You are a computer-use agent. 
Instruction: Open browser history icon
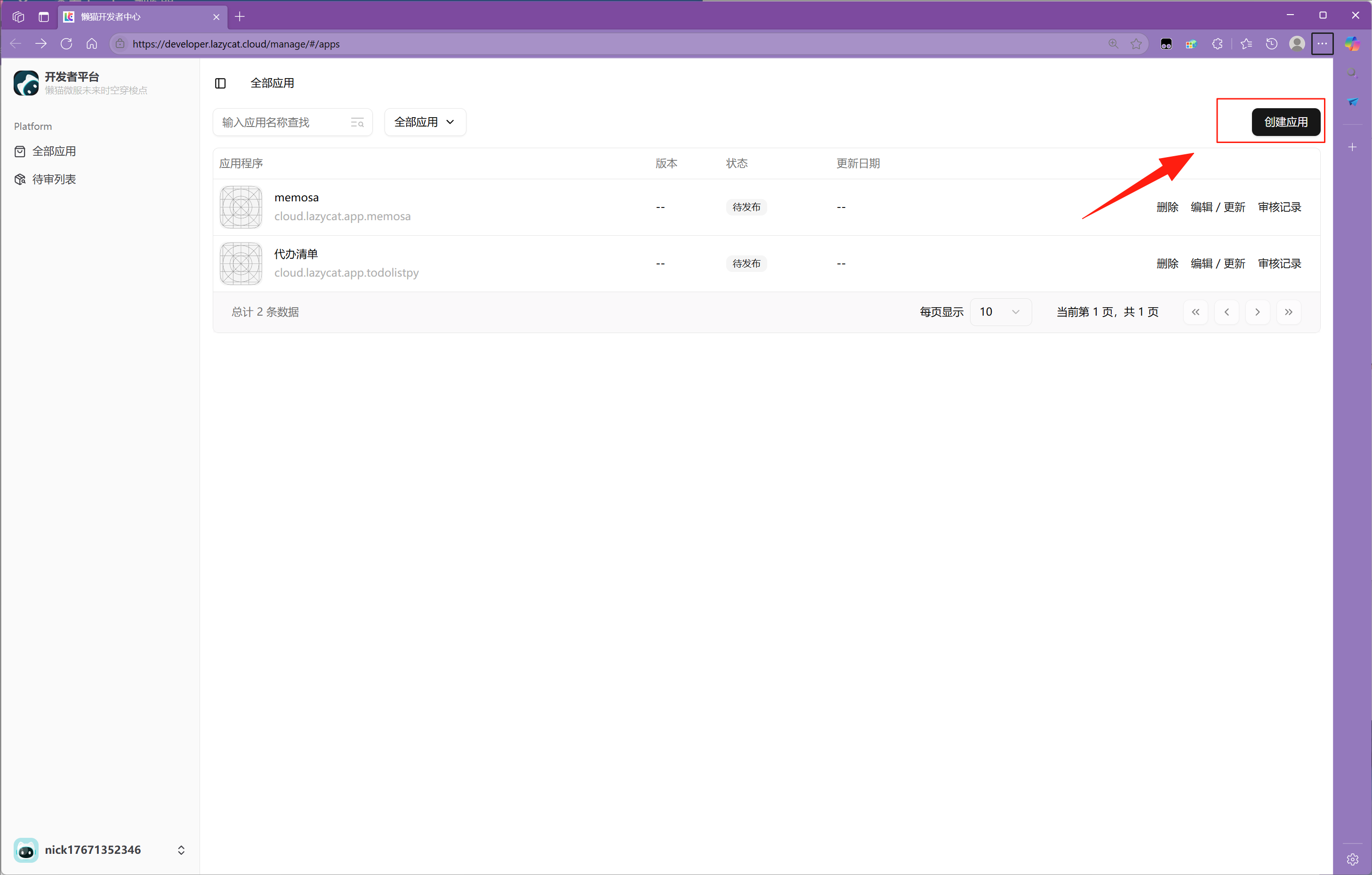click(1272, 44)
